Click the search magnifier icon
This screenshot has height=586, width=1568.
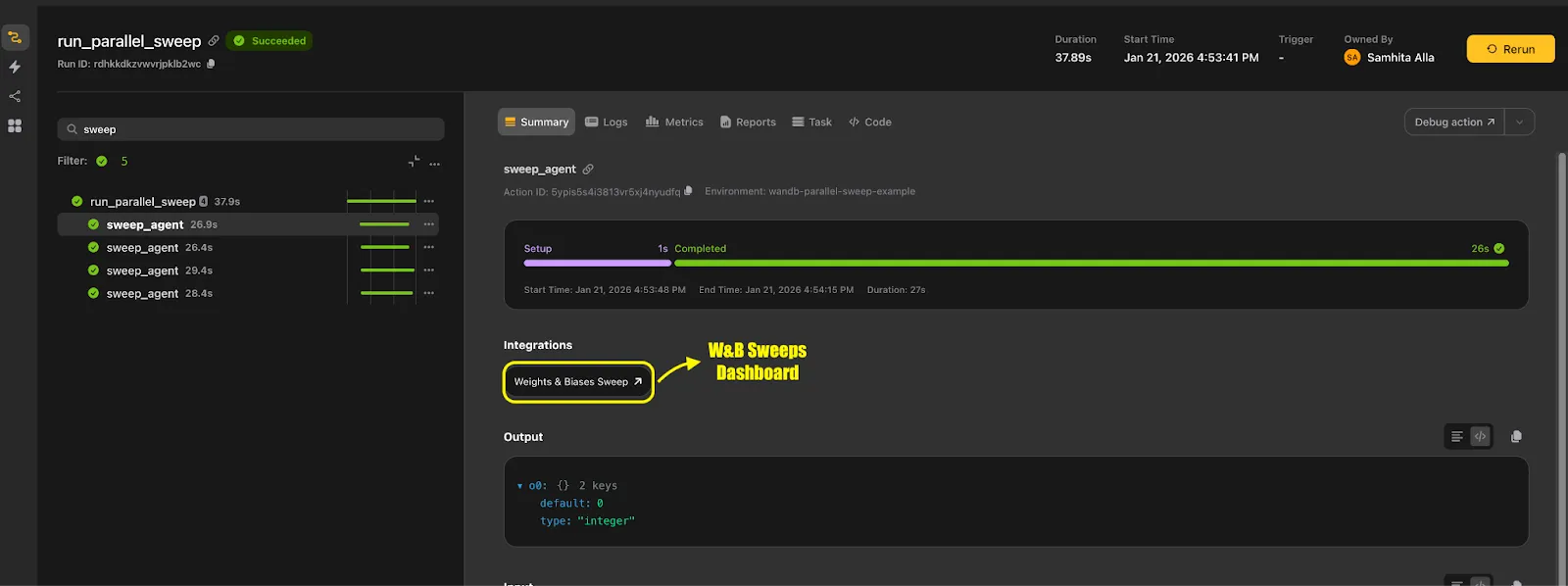(72, 129)
